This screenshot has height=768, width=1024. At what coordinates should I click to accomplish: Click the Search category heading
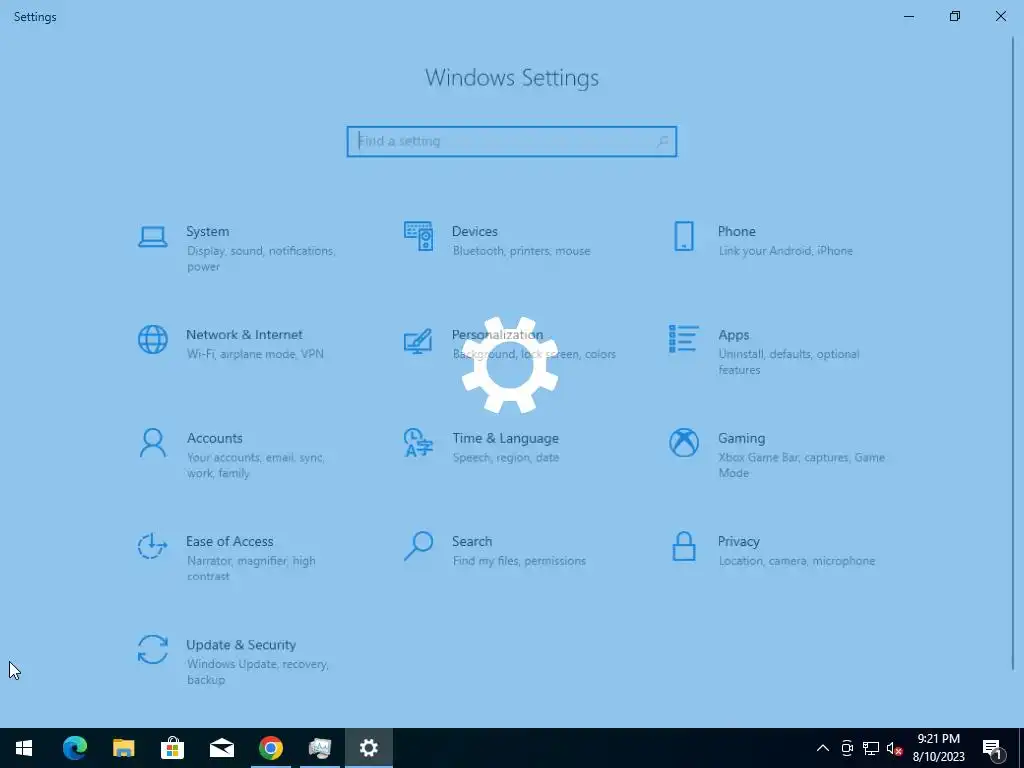pyautogui.click(x=472, y=541)
